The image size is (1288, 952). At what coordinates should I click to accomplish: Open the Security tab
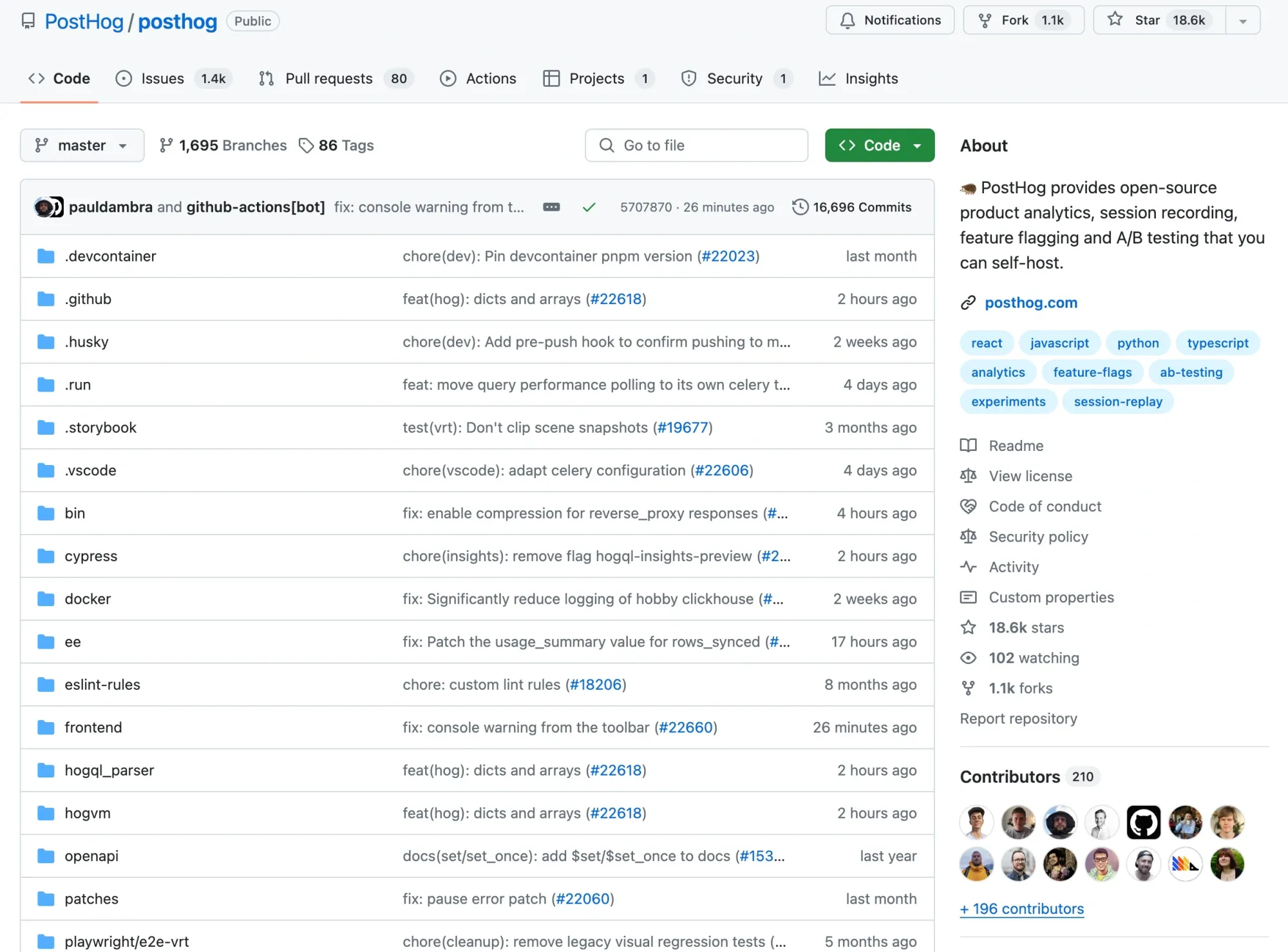pyautogui.click(x=737, y=79)
